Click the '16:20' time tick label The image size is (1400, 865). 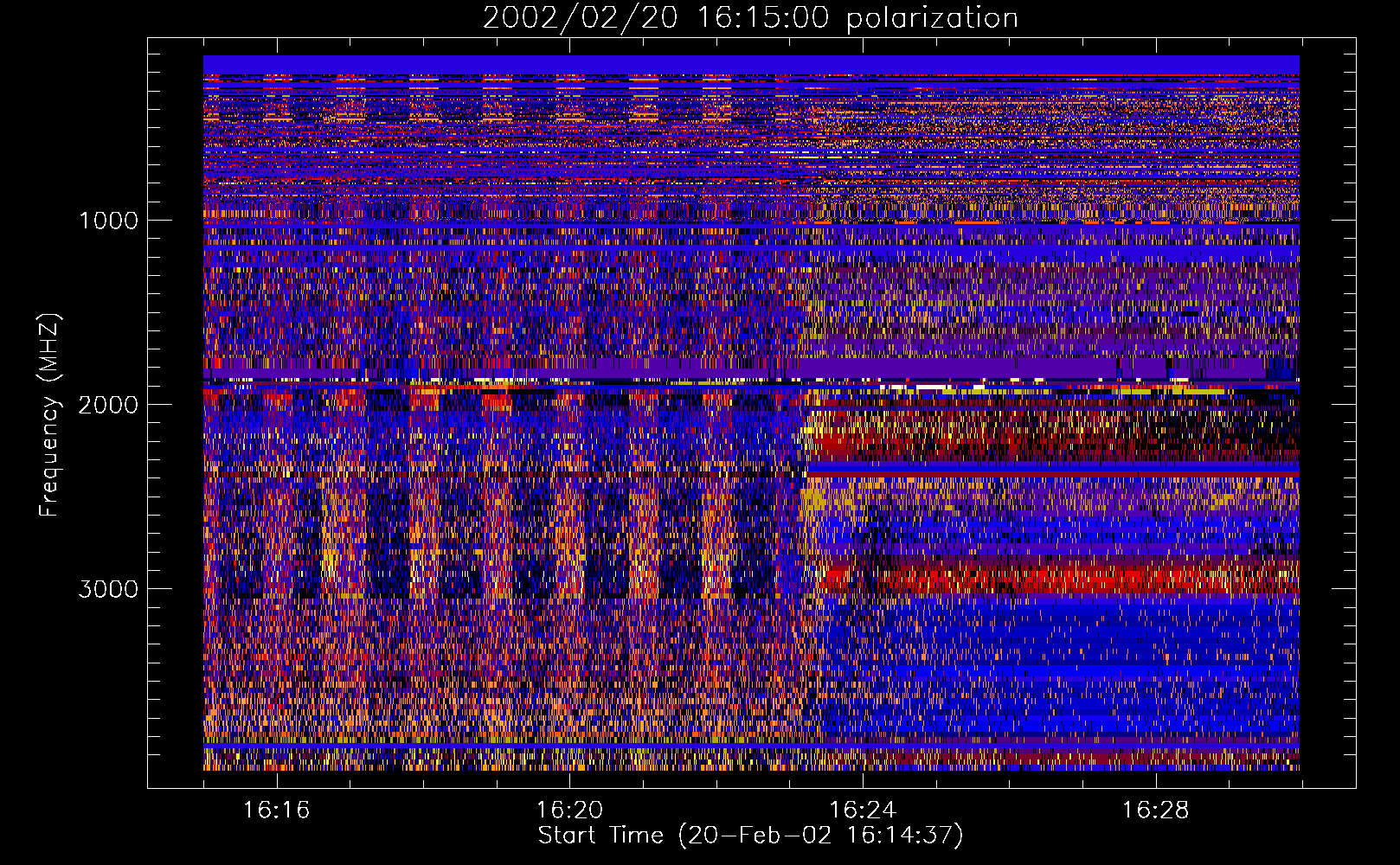pyautogui.click(x=569, y=811)
